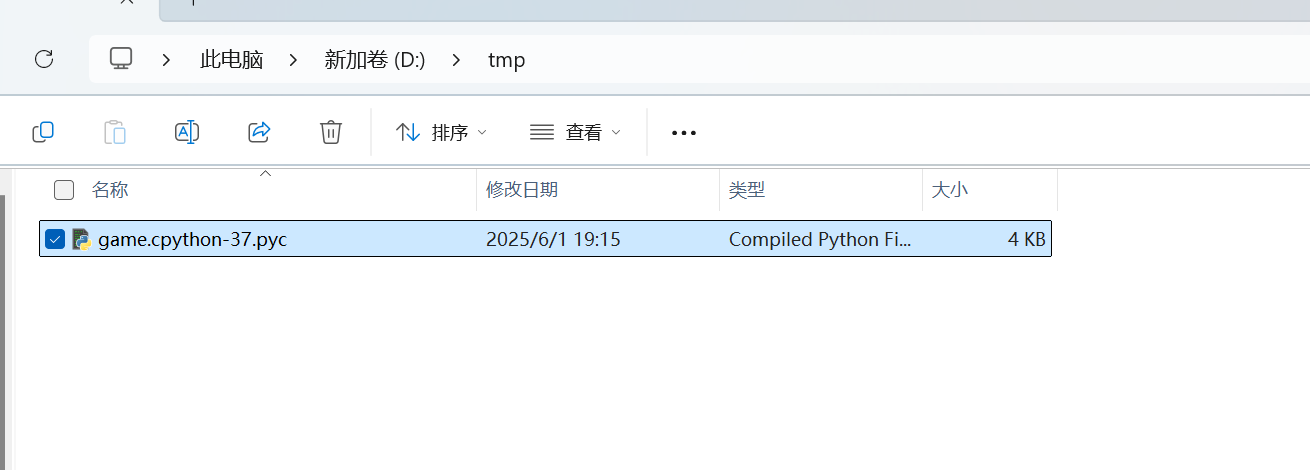Viewport: 1310px width, 470px height.
Task: Delete the file using trash can icon
Action: (331, 132)
